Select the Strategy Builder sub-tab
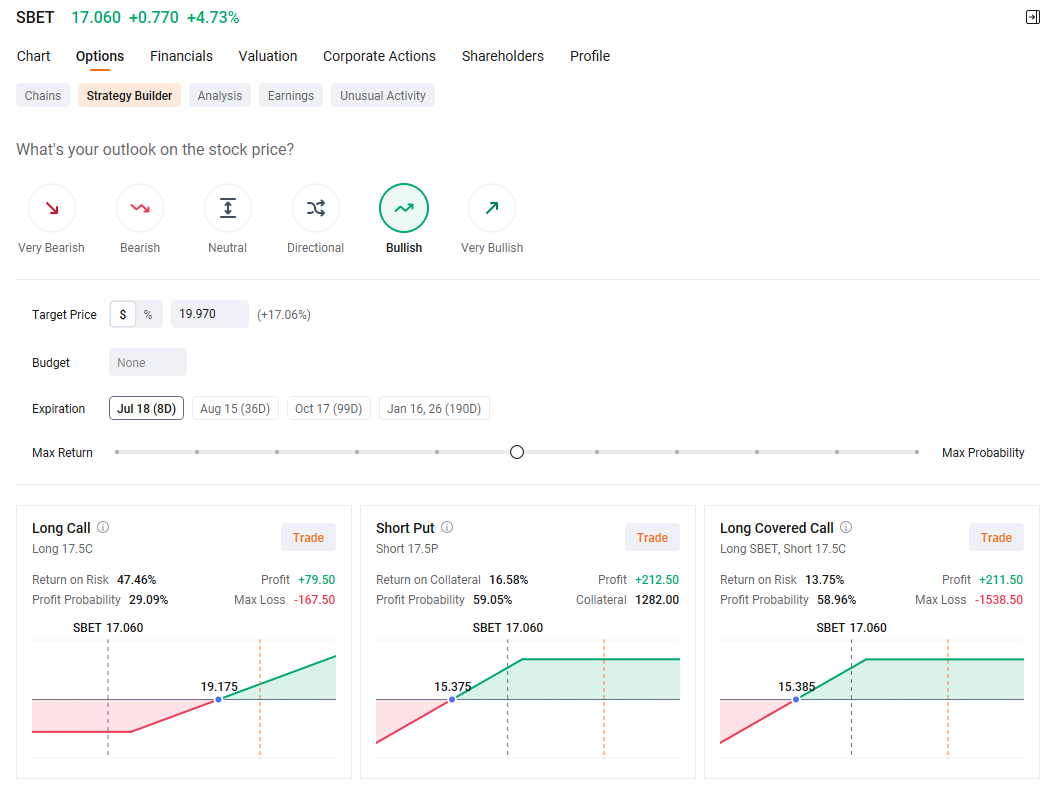This screenshot has height=787, width=1046. (129, 95)
